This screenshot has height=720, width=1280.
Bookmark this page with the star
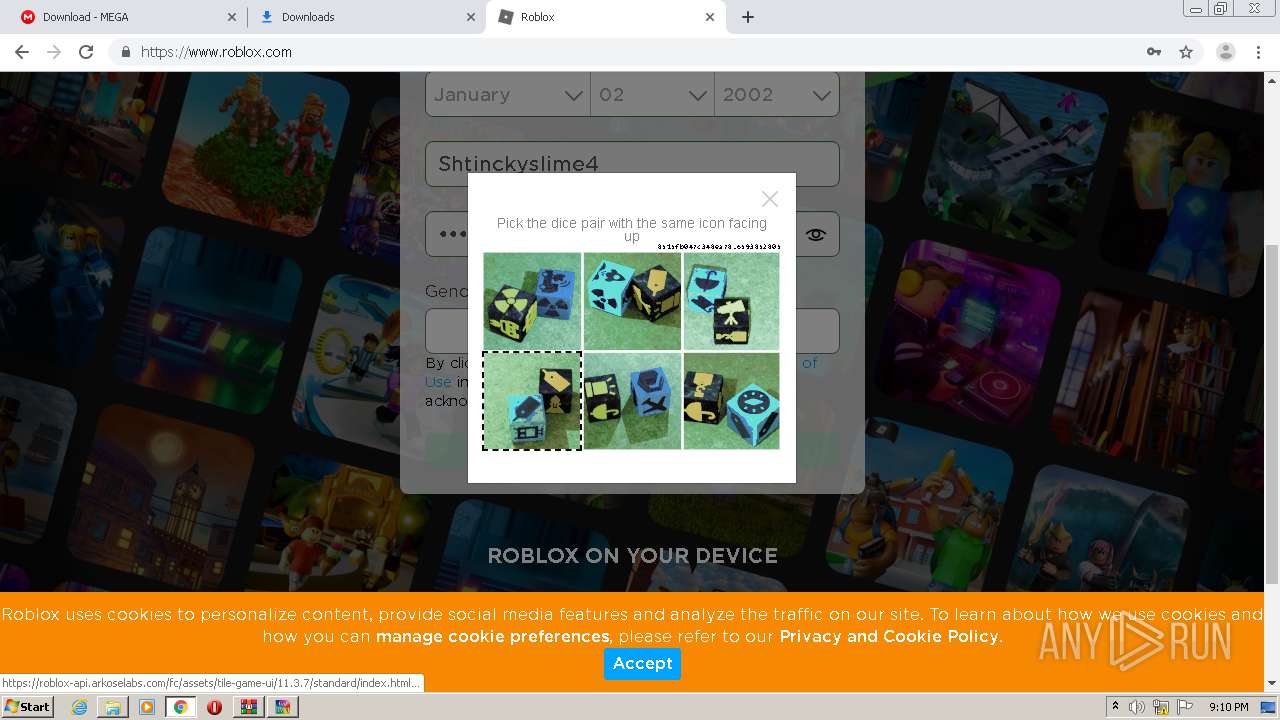point(1186,52)
